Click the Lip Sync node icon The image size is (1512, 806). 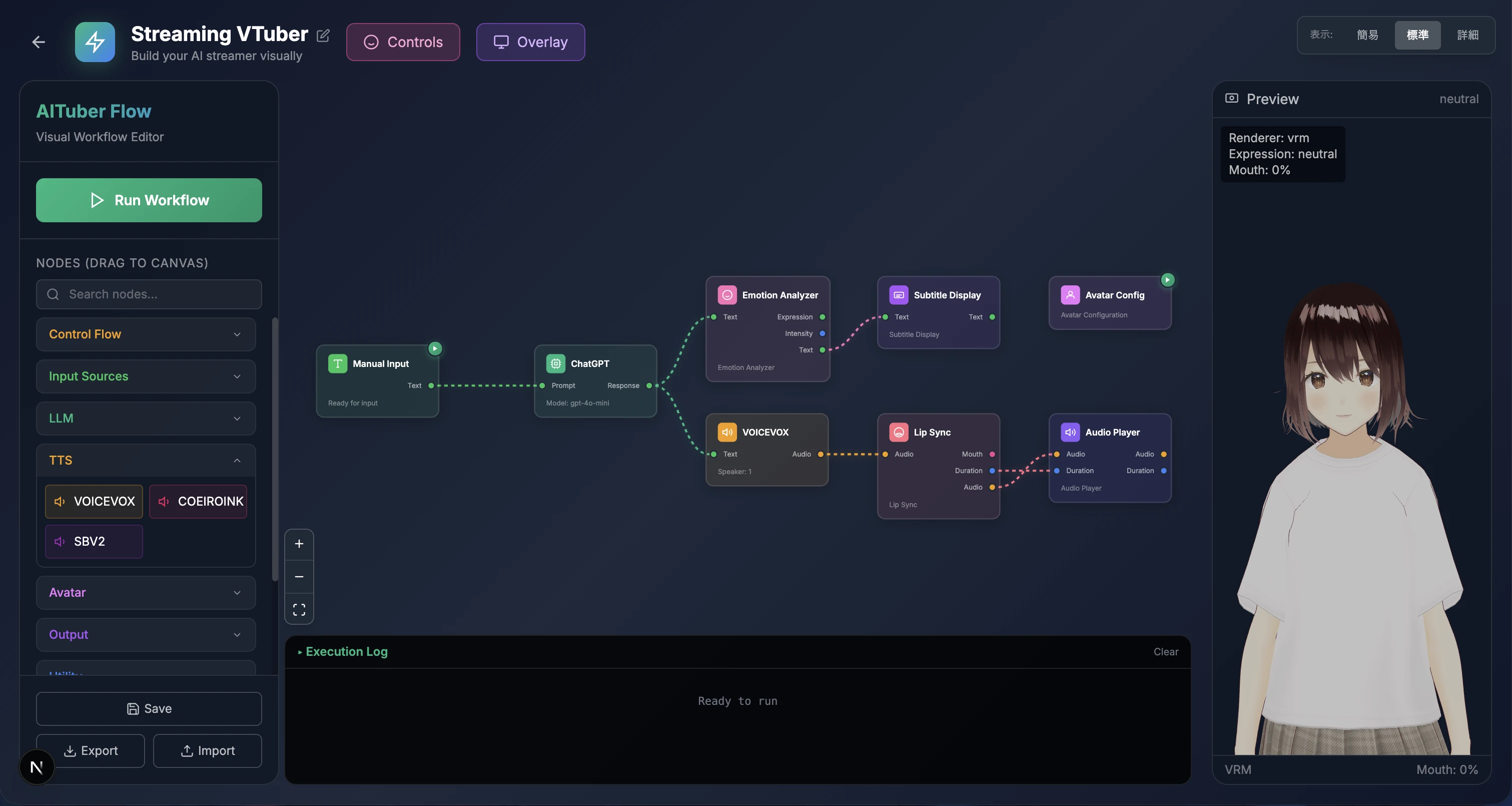pyautogui.click(x=899, y=433)
